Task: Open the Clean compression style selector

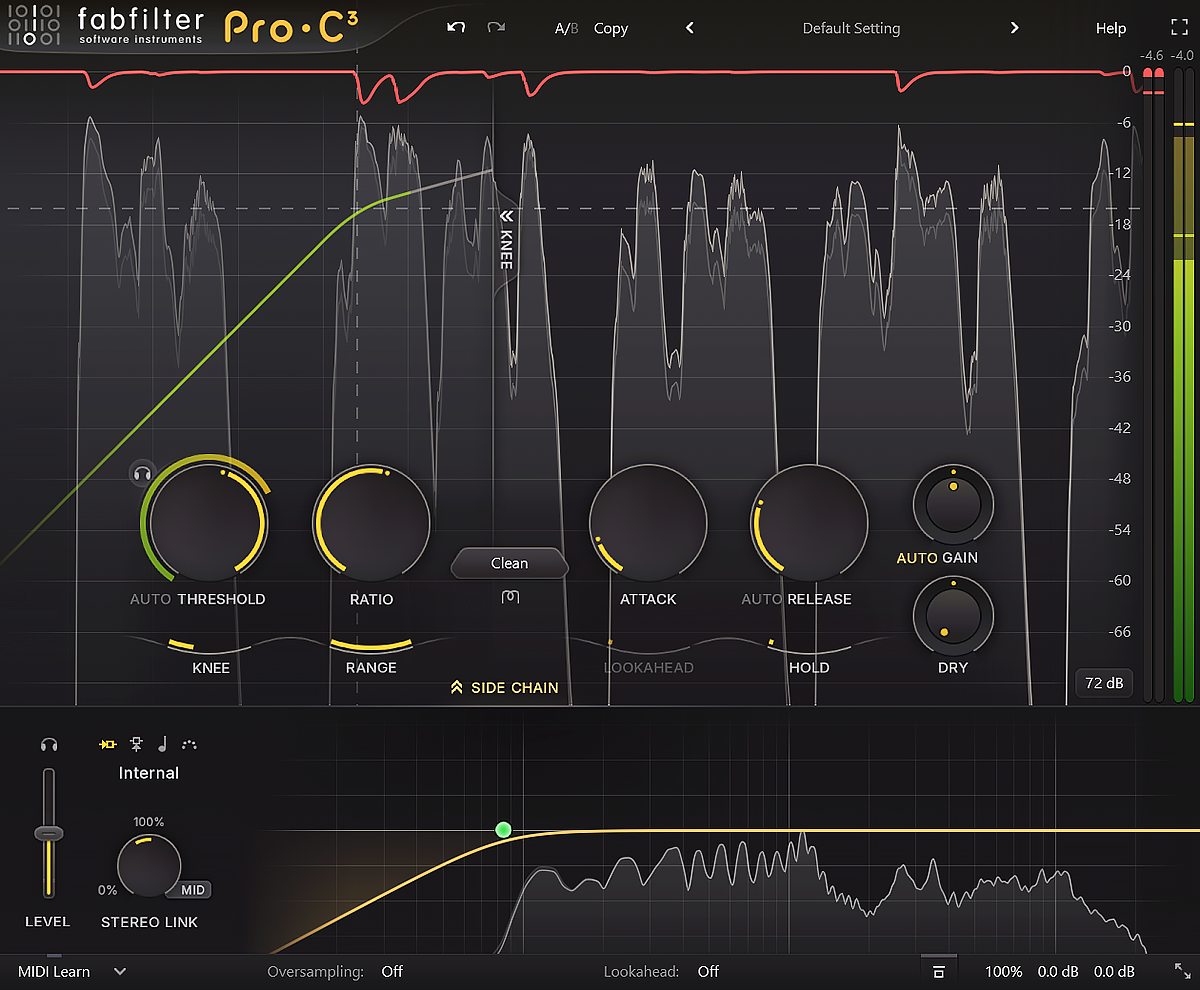Action: [x=509, y=563]
